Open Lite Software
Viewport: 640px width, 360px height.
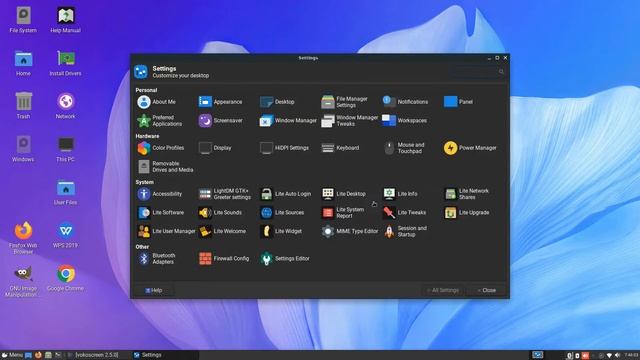(x=160, y=213)
